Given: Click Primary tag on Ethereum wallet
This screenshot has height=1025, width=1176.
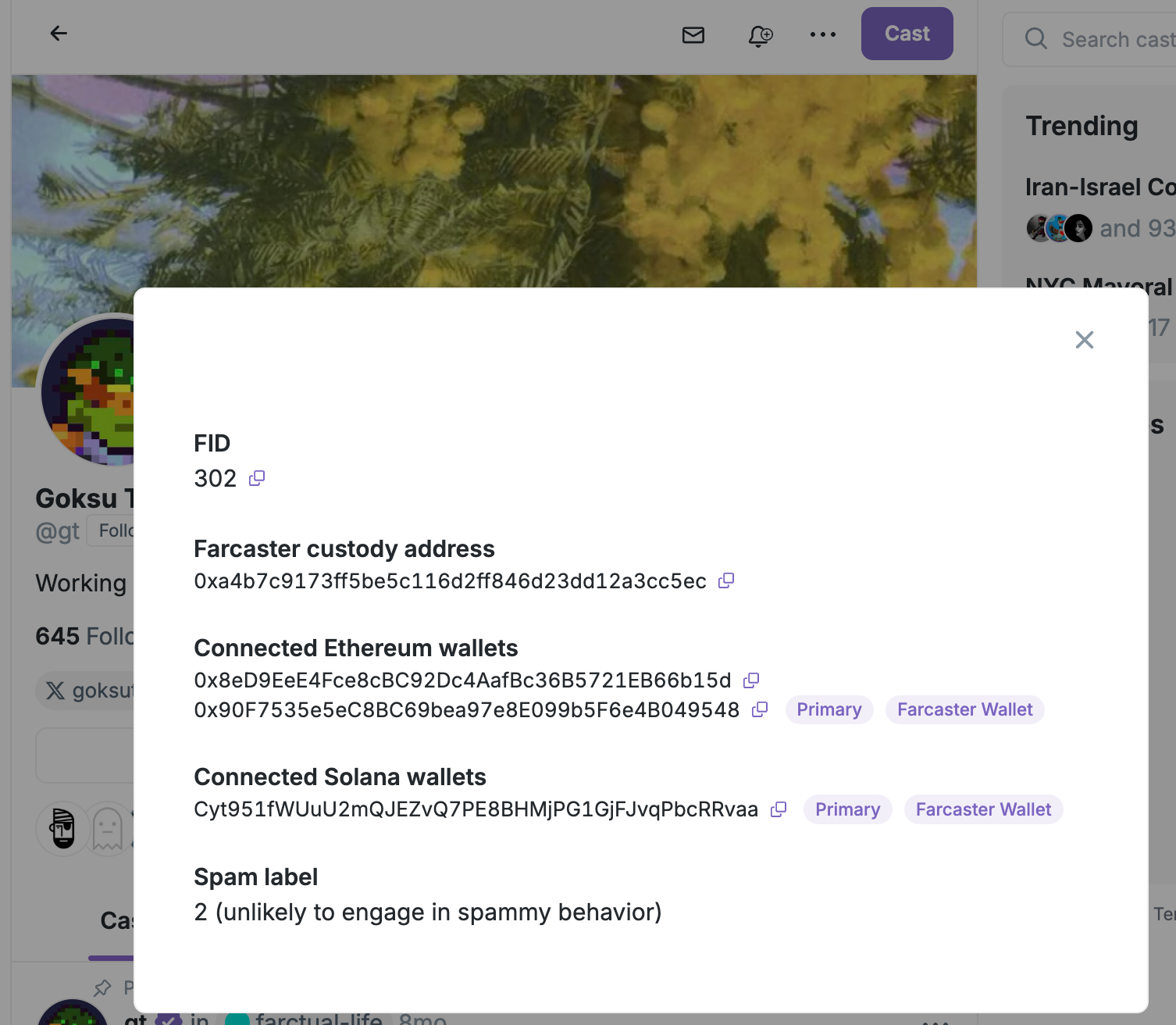Looking at the screenshot, I should 829,709.
